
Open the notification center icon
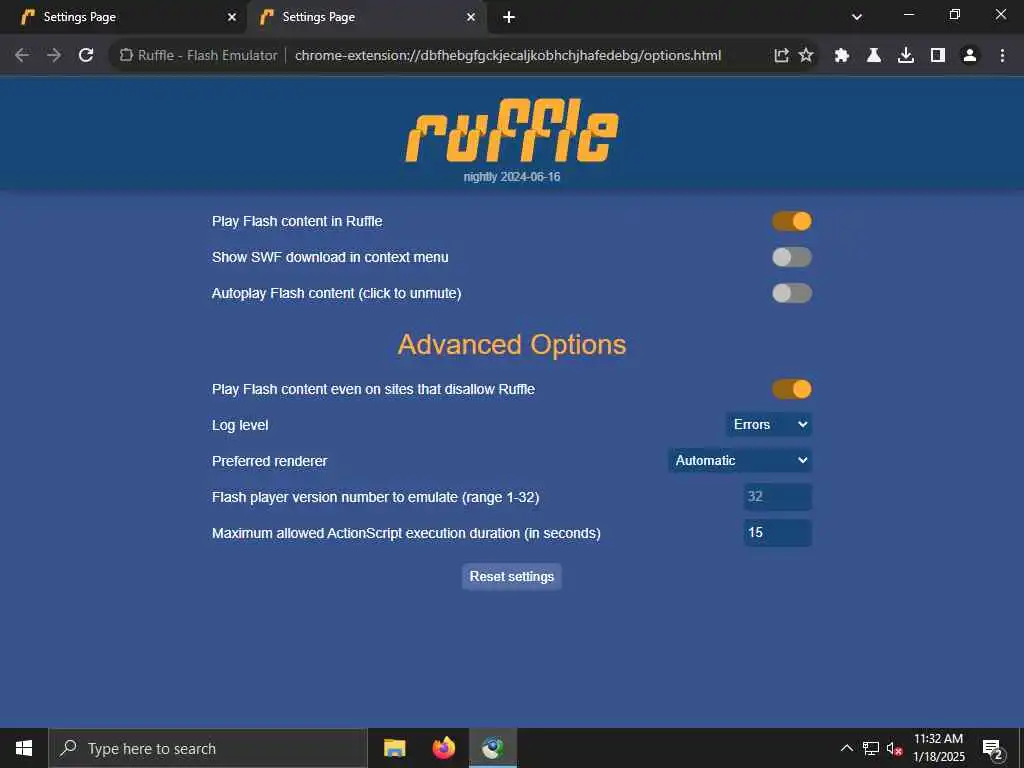[993, 748]
